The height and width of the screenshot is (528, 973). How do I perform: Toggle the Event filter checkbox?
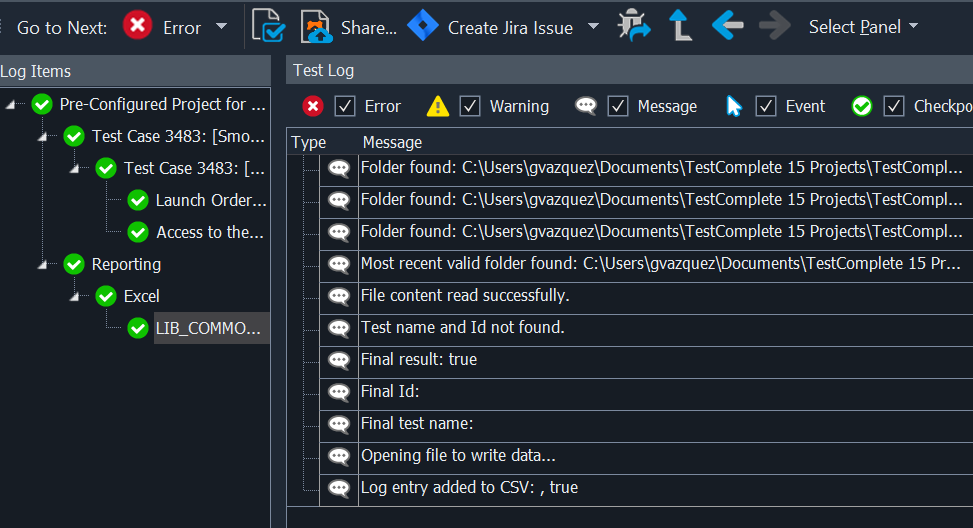[766, 106]
